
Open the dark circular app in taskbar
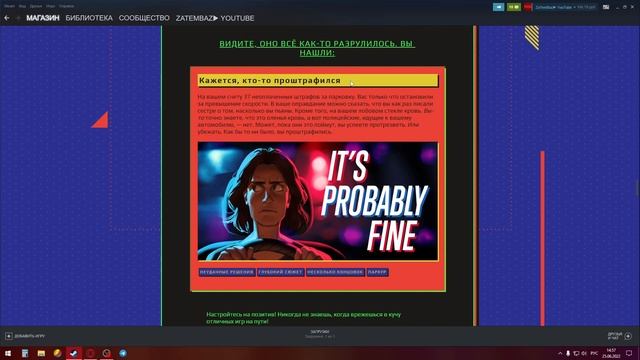coord(107,353)
